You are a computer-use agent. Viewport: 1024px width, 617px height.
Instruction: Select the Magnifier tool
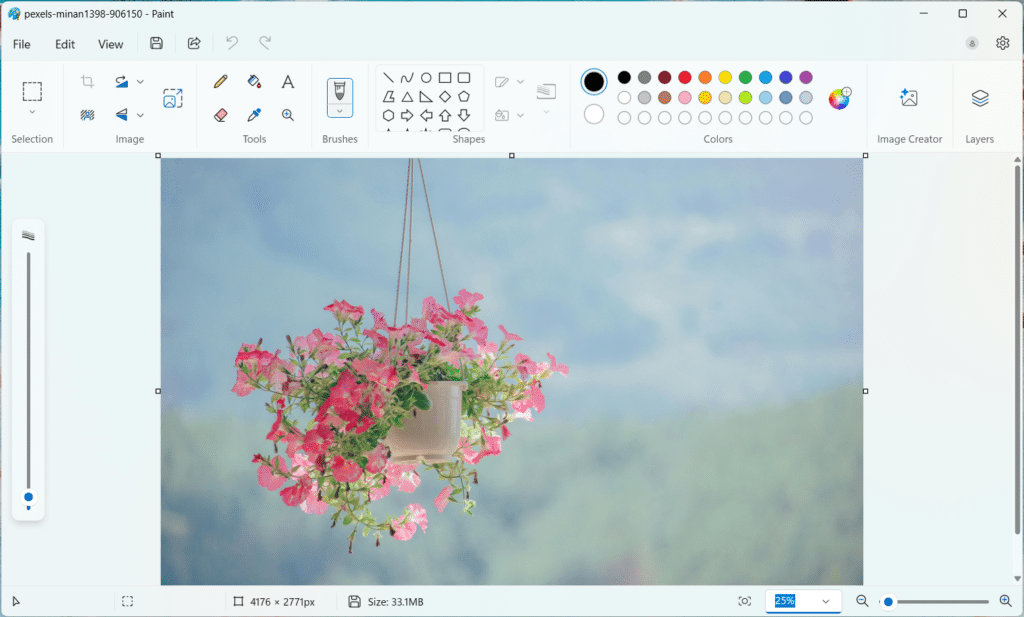[287, 114]
